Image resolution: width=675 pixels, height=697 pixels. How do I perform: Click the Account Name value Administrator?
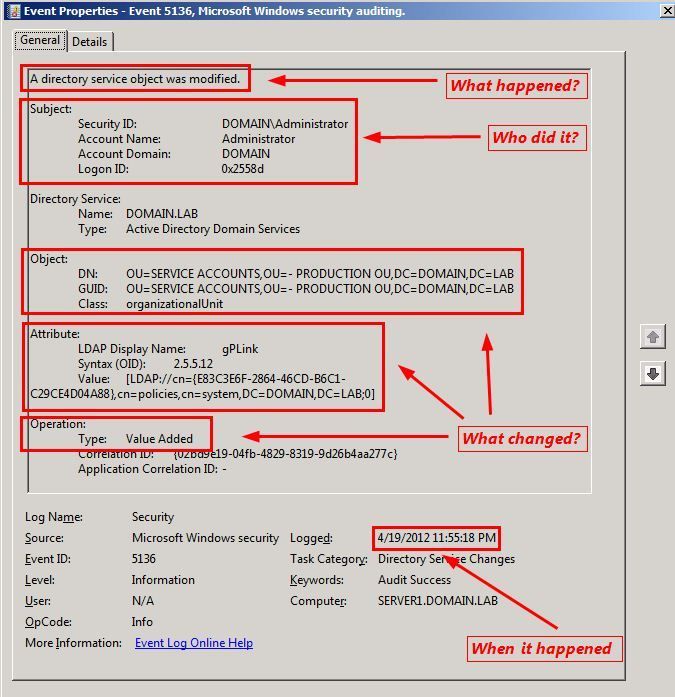coord(258,139)
